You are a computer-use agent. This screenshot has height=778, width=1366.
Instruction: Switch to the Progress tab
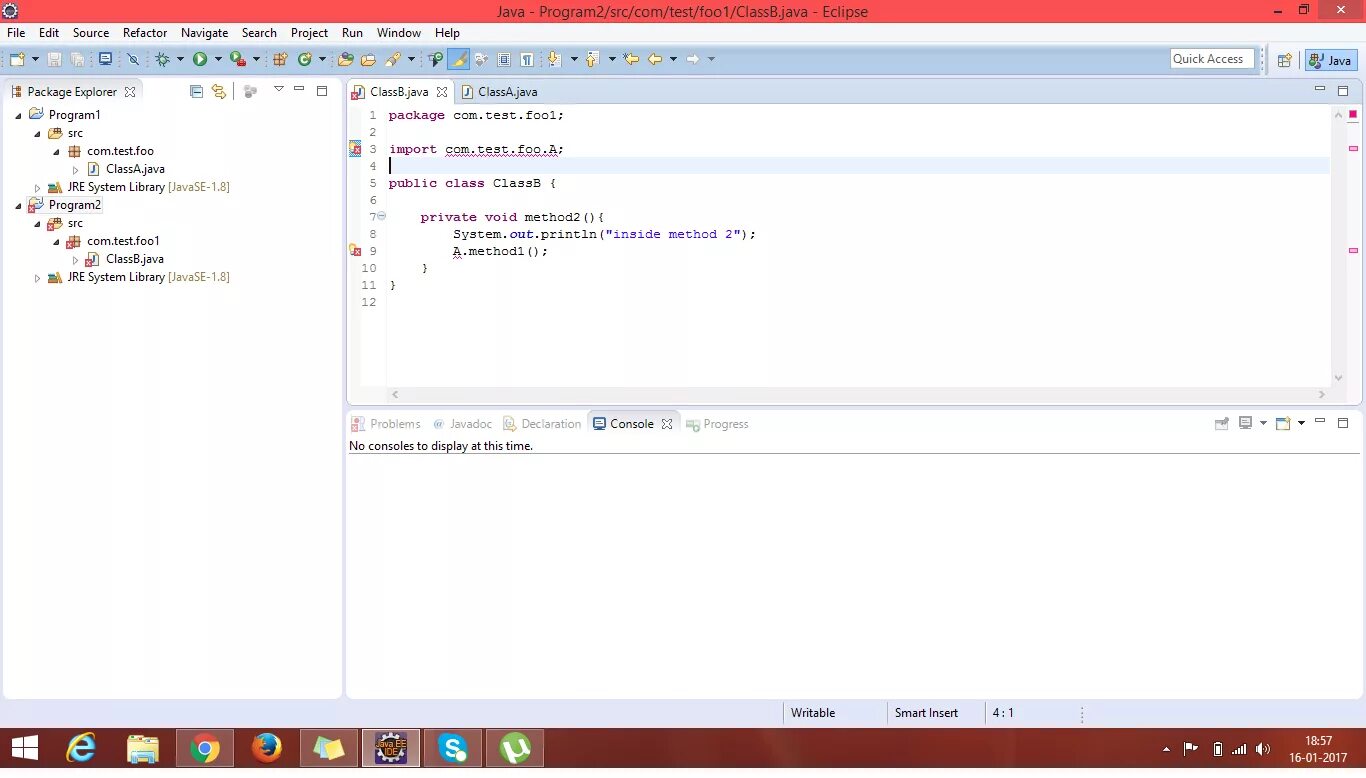(x=717, y=424)
